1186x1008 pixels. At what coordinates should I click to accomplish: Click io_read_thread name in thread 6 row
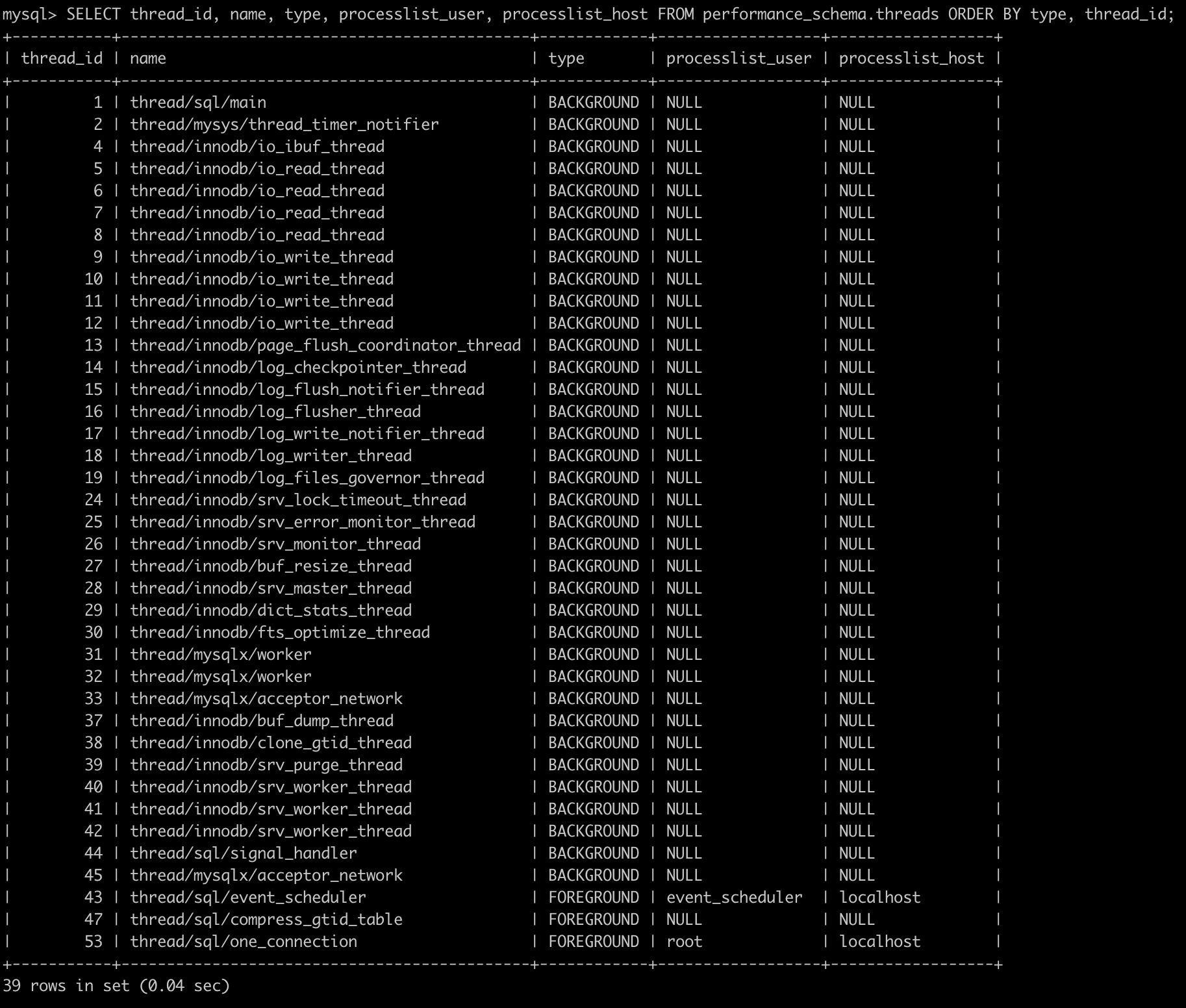(257, 191)
